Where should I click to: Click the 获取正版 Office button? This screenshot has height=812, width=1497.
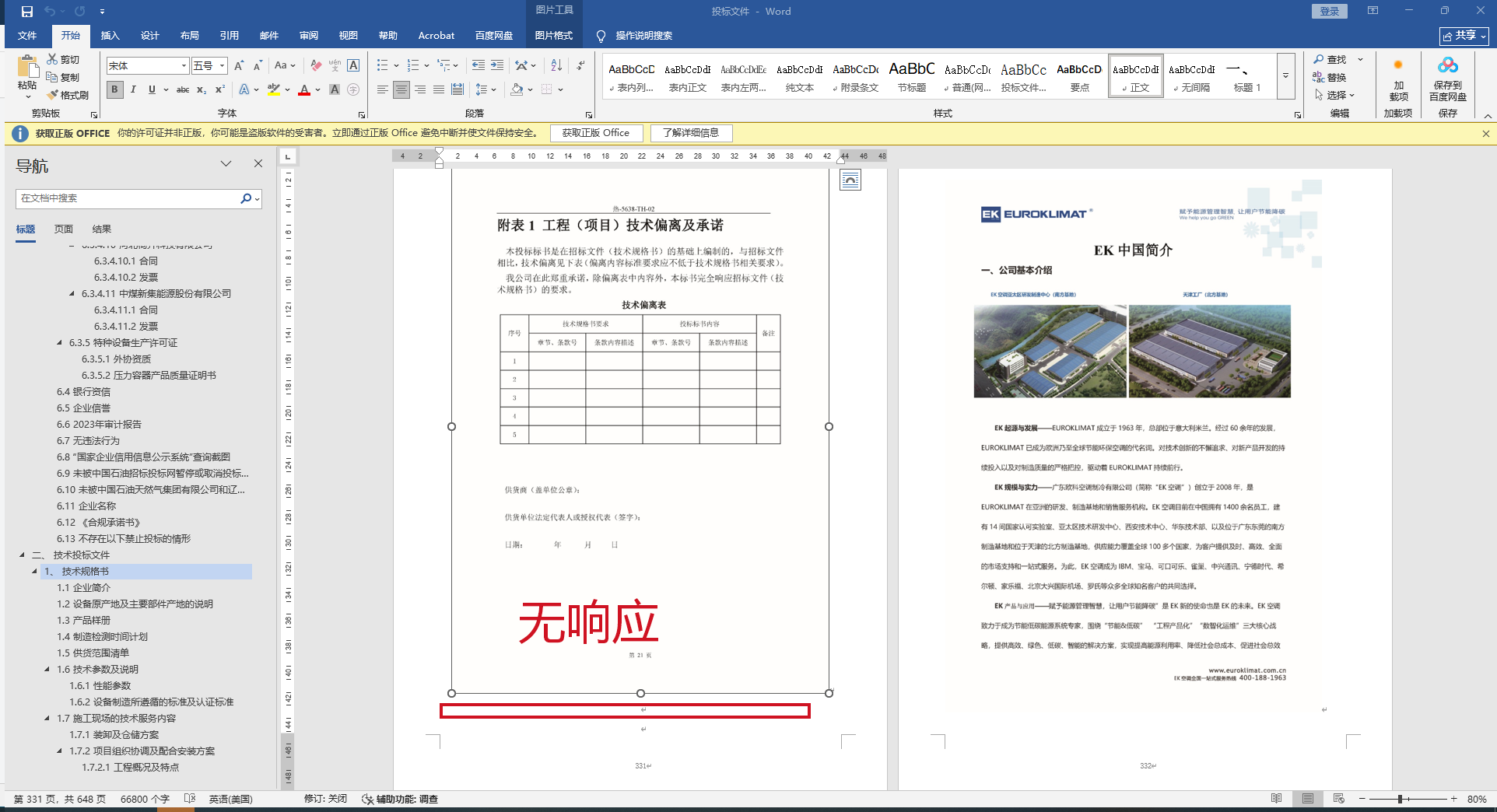596,133
